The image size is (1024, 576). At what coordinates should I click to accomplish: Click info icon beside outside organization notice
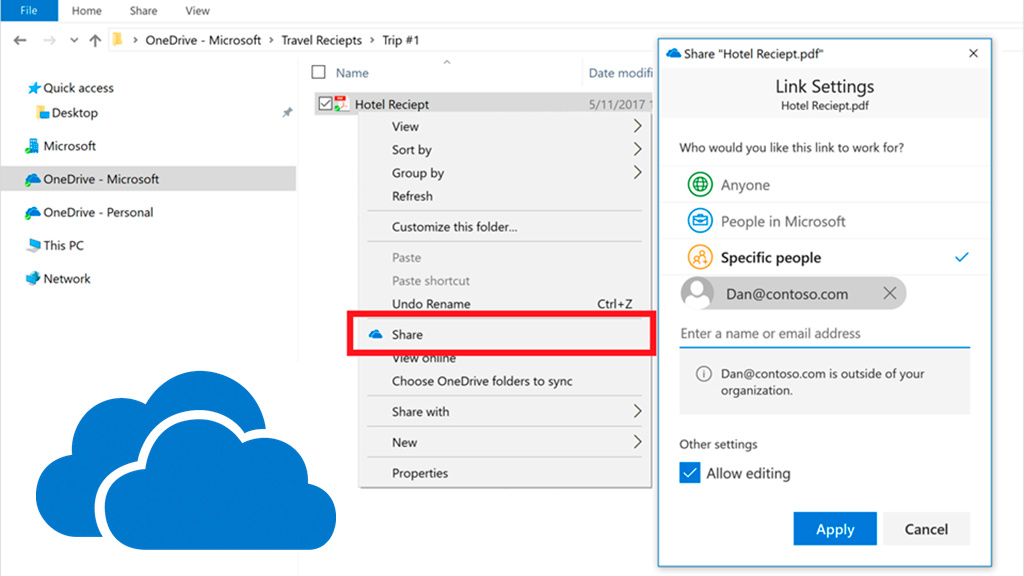(x=703, y=374)
